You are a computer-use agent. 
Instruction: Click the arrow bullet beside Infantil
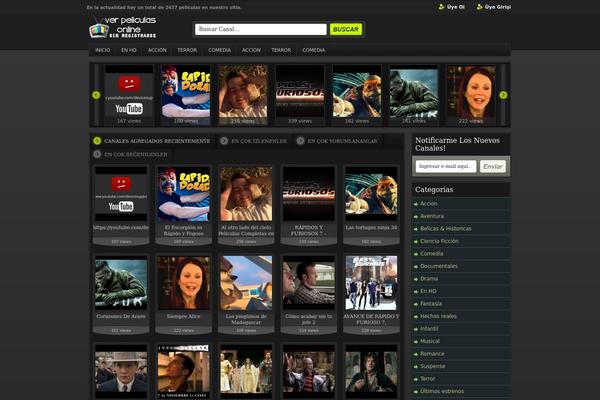tap(416, 329)
